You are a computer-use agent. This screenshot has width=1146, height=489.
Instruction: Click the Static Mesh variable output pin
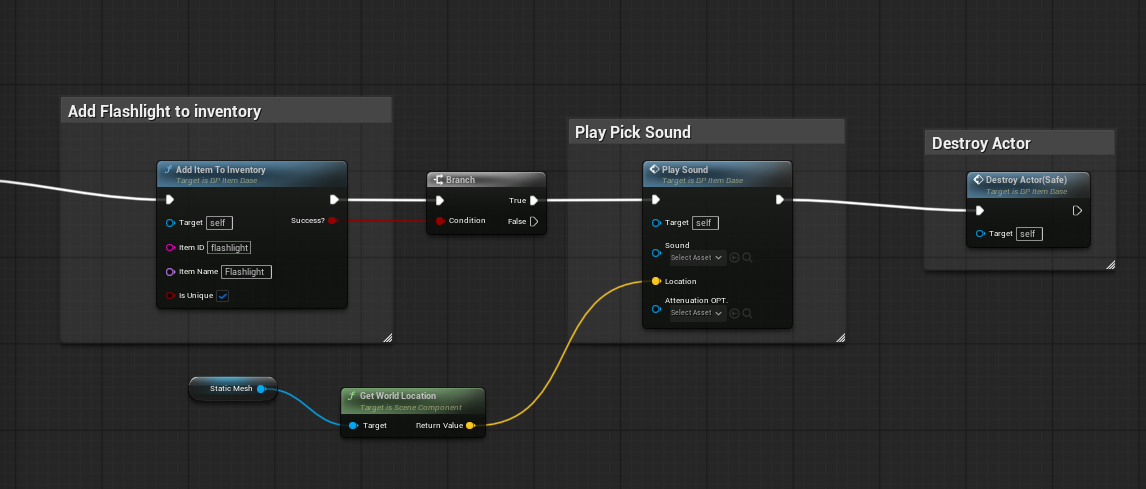coord(261,389)
